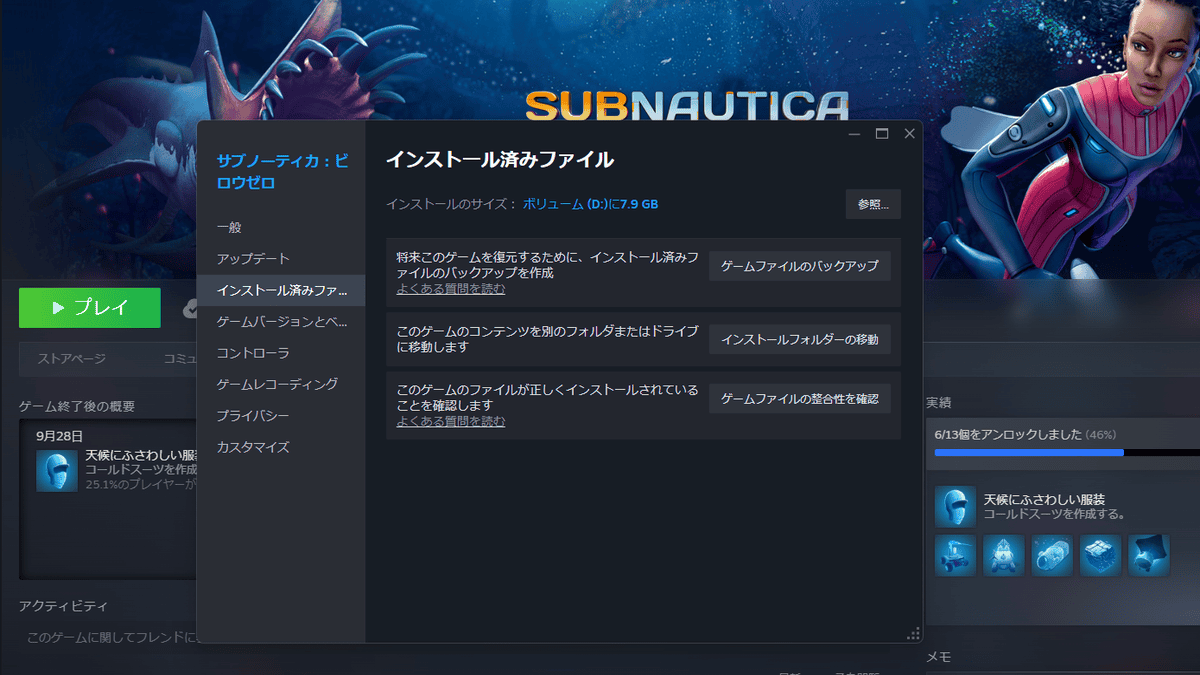Click the achievements progress bar
Viewport: 1200px width, 675px height.
1067,453
